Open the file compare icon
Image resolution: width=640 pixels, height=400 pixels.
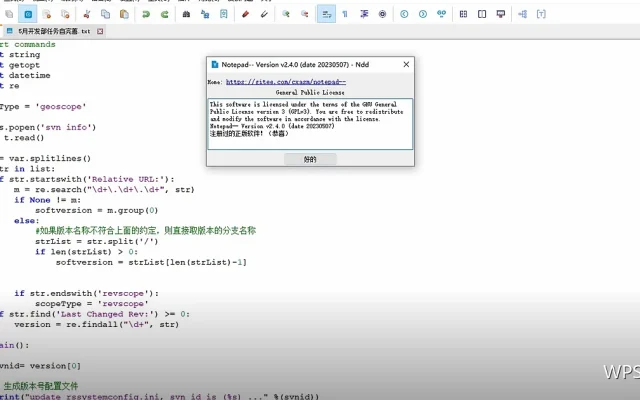(x=463, y=14)
